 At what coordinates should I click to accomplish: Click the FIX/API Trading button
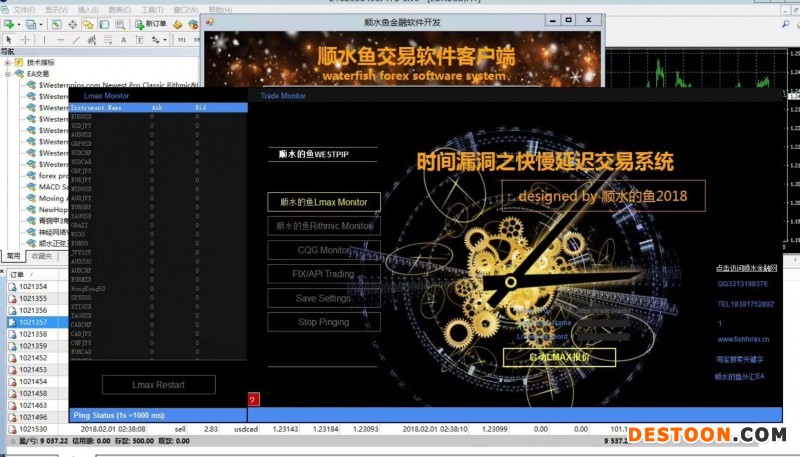(324, 274)
